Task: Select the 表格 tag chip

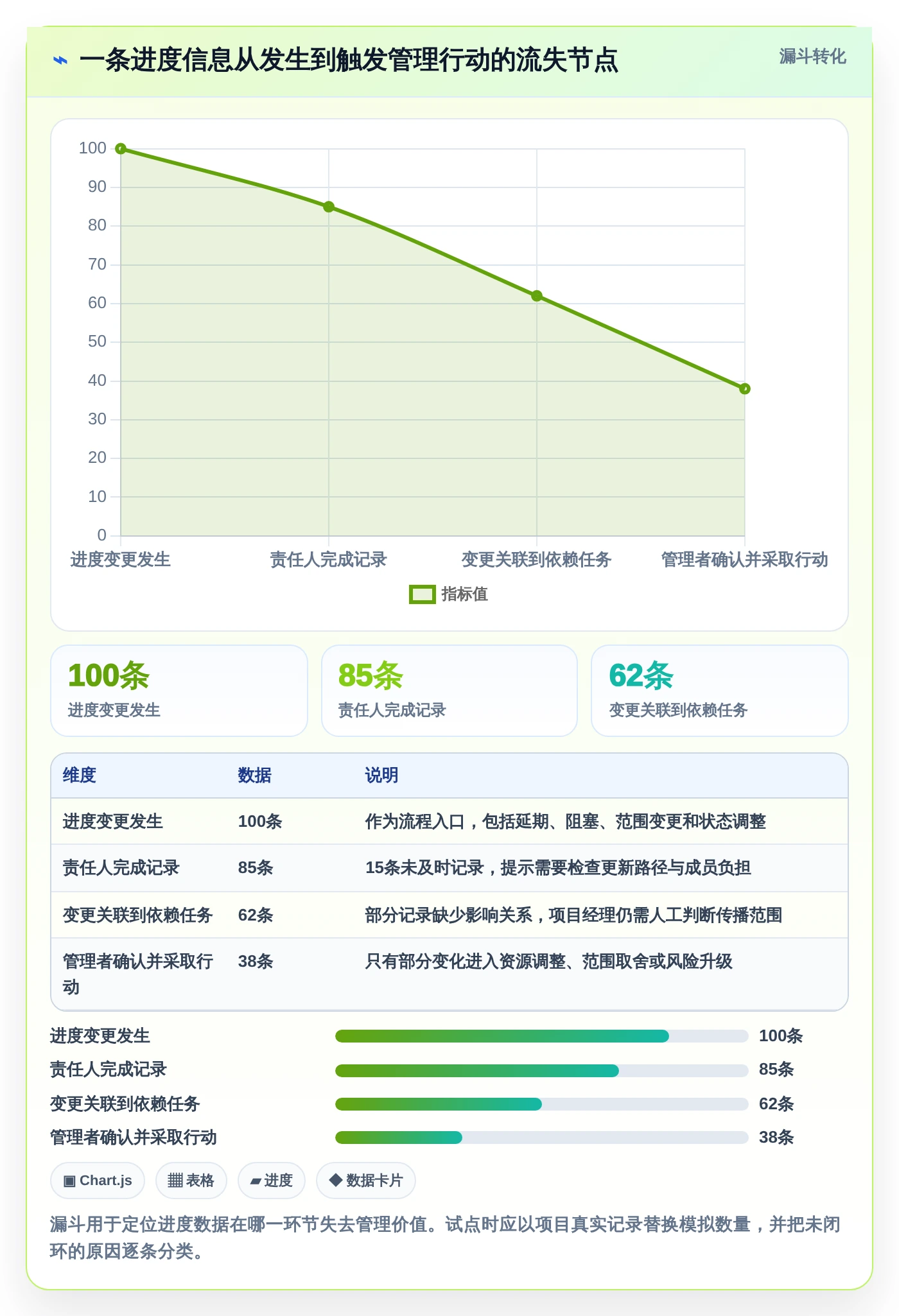Action: point(191,1181)
